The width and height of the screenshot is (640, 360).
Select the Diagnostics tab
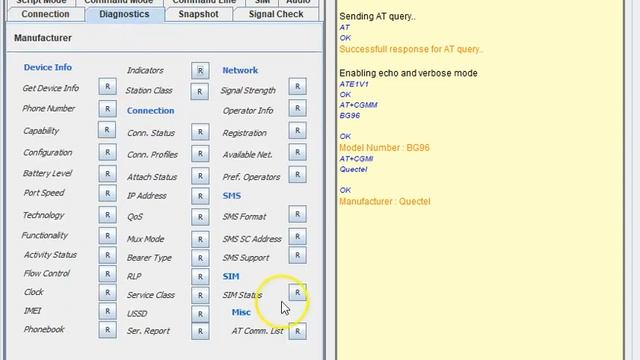124,14
